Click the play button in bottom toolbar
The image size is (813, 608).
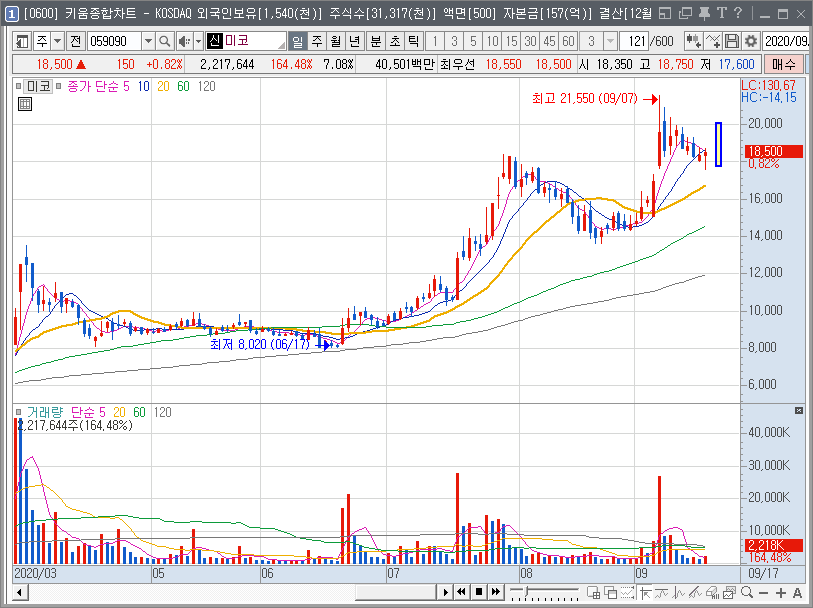(445, 592)
